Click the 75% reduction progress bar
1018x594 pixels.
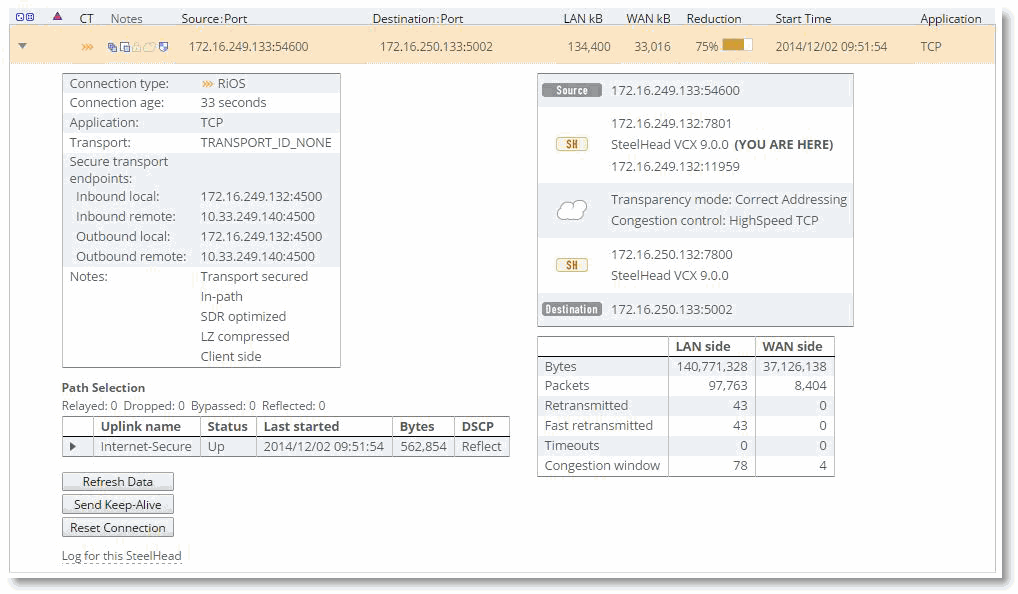(x=737, y=46)
